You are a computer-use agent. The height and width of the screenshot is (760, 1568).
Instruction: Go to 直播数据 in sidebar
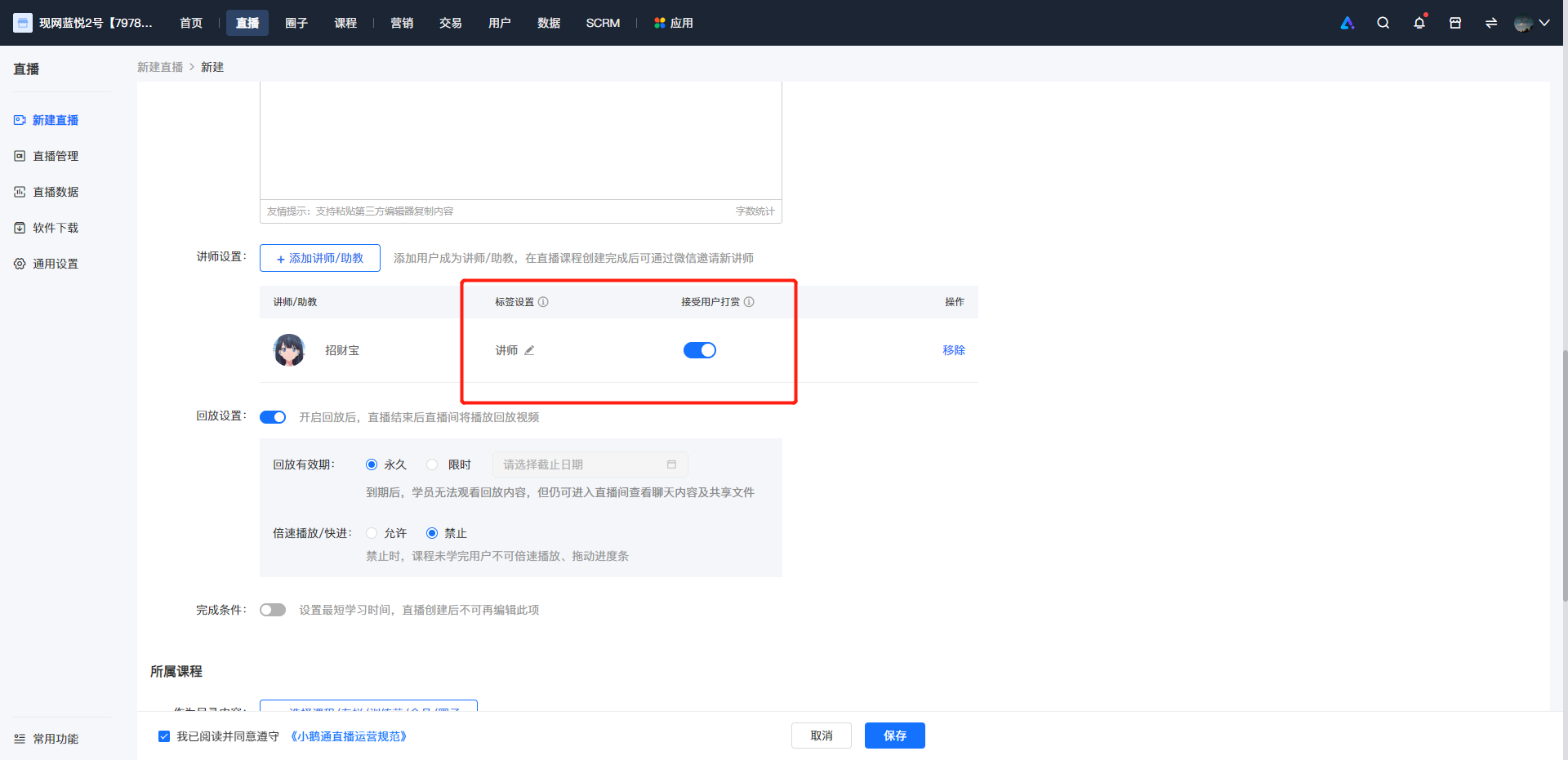click(56, 192)
